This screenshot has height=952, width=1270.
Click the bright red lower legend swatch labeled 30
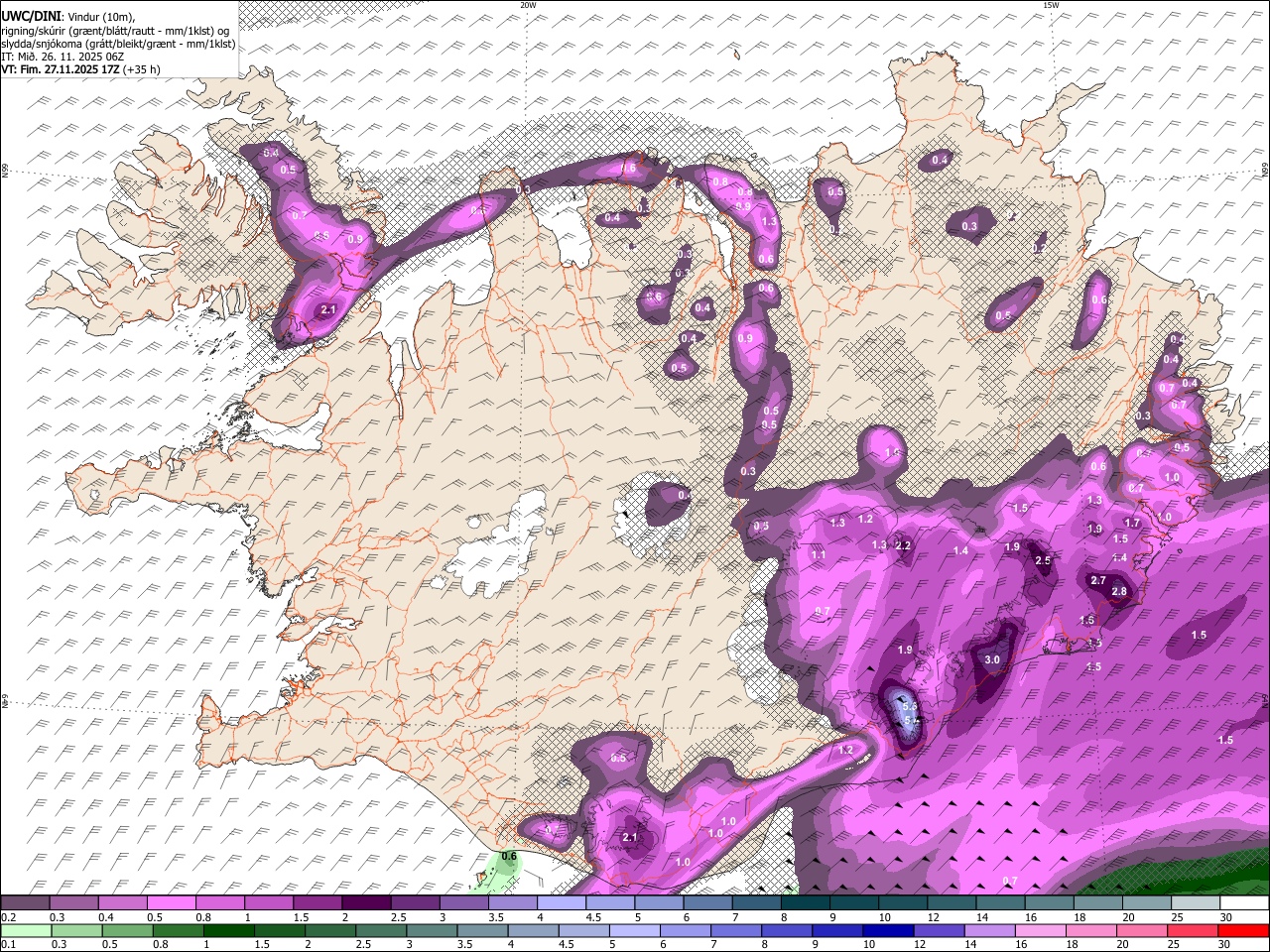pos(1244,931)
